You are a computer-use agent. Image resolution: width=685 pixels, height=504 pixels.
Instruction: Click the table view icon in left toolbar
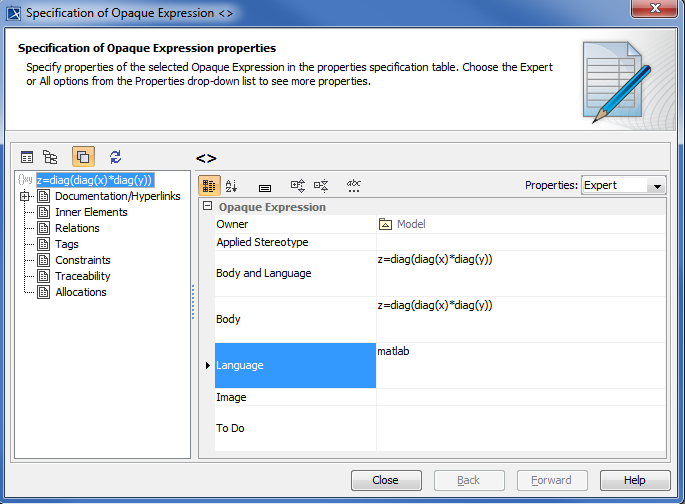27,157
